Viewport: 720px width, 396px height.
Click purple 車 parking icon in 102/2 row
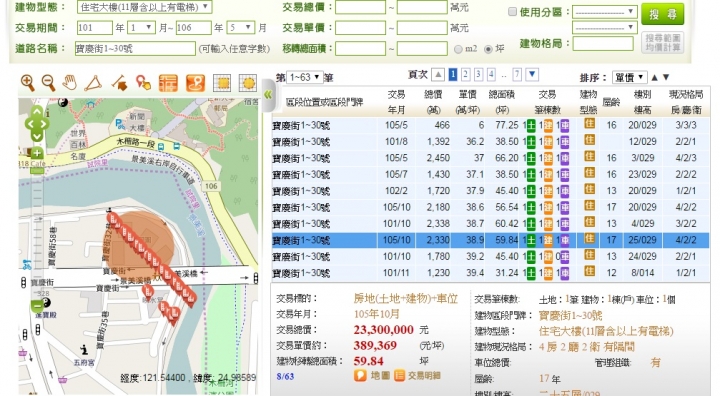[565, 191]
